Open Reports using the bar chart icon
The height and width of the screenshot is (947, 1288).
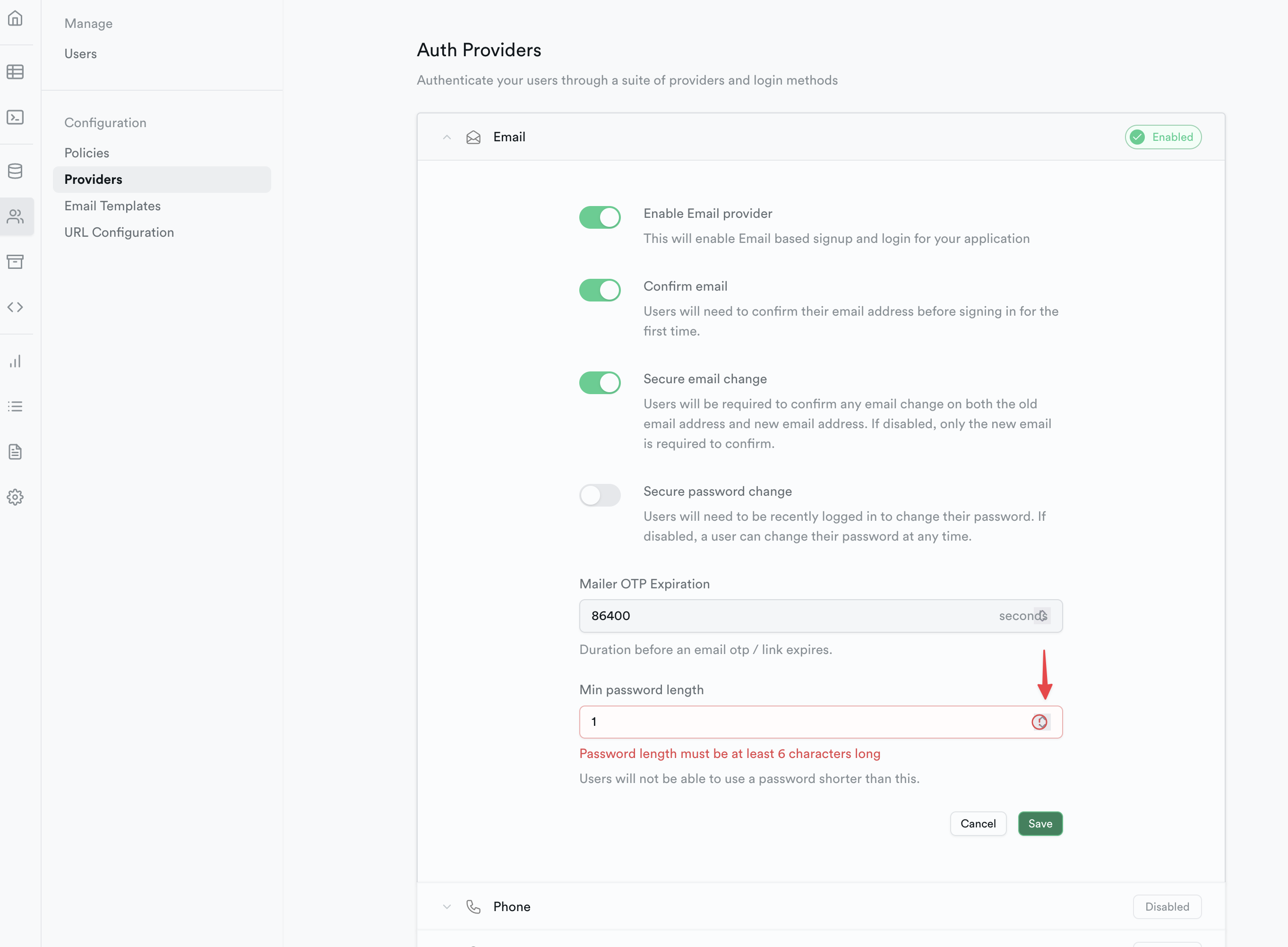point(16,361)
